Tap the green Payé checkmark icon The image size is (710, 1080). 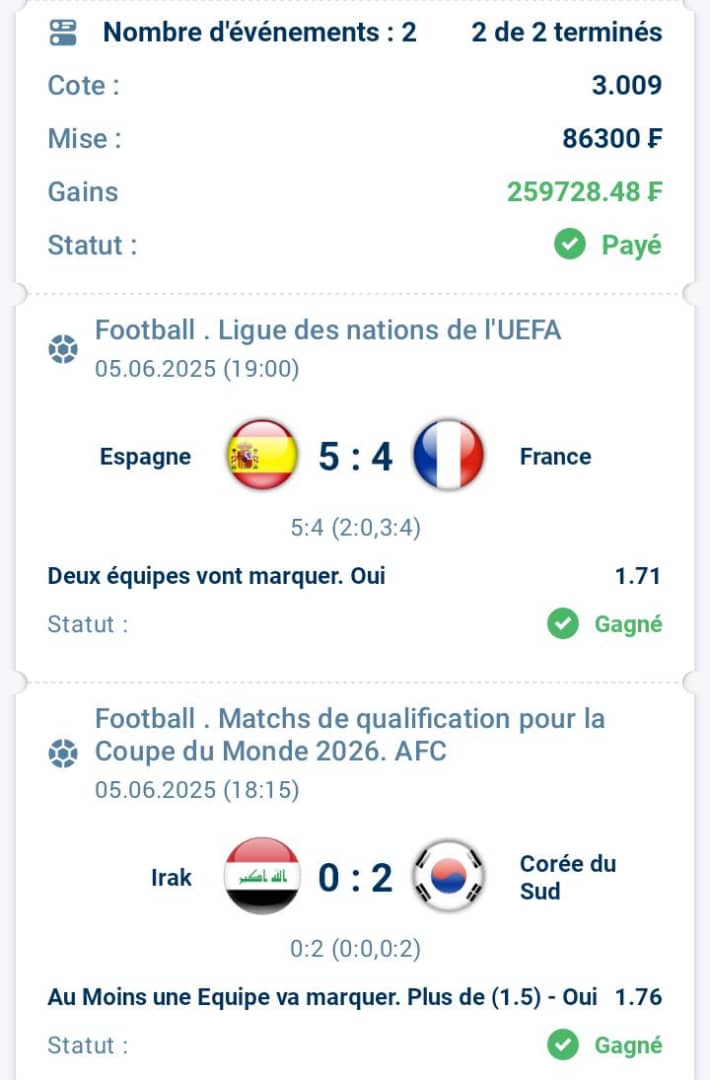click(x=570, y=244)
